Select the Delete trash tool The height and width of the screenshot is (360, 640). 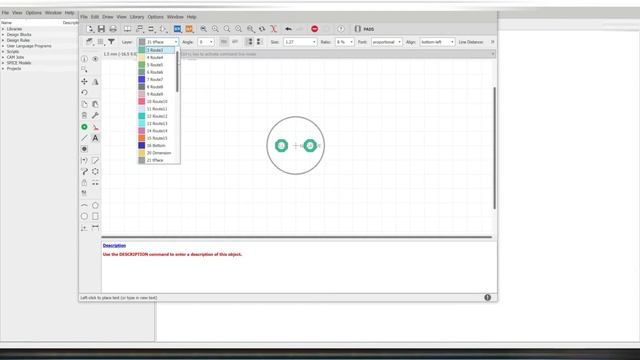84,116
